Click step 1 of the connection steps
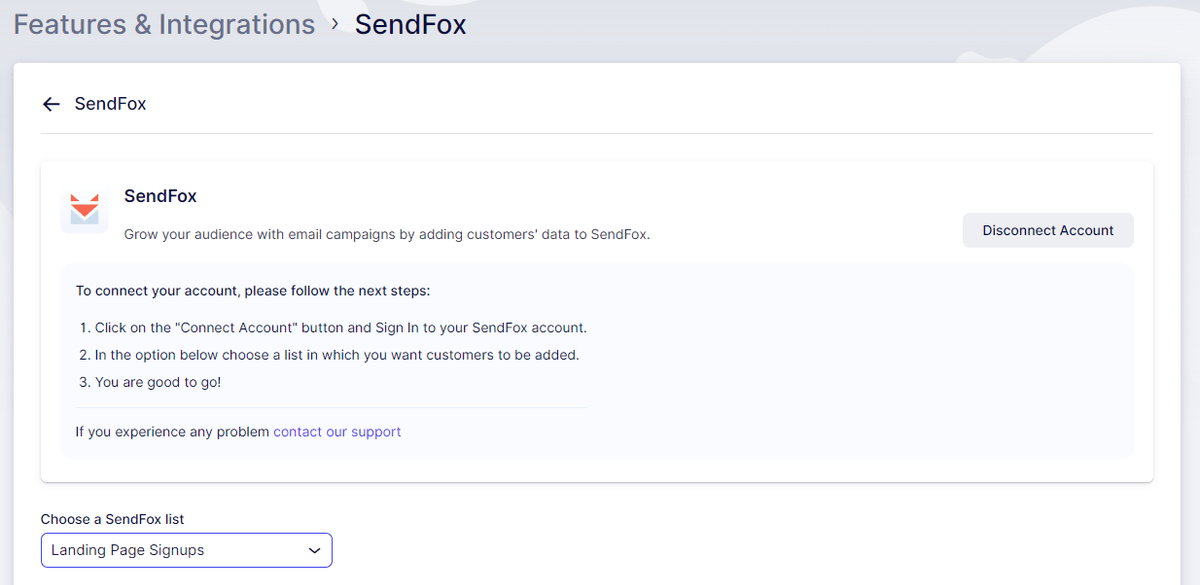The width and height of the screenshot is (1200, 585). coord(340,327)
